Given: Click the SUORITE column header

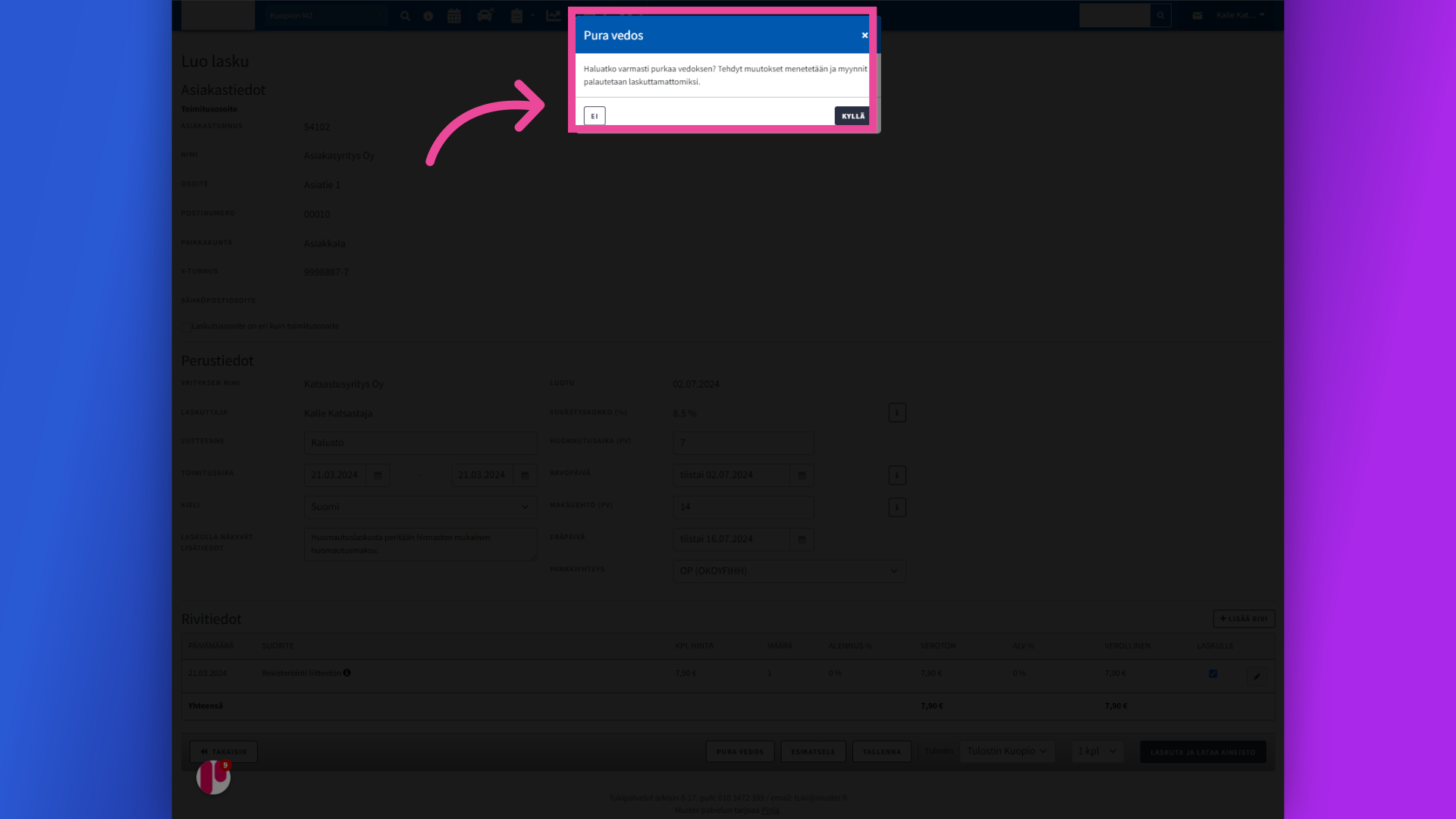Looking at the screenshot, I should click(278, 646).
